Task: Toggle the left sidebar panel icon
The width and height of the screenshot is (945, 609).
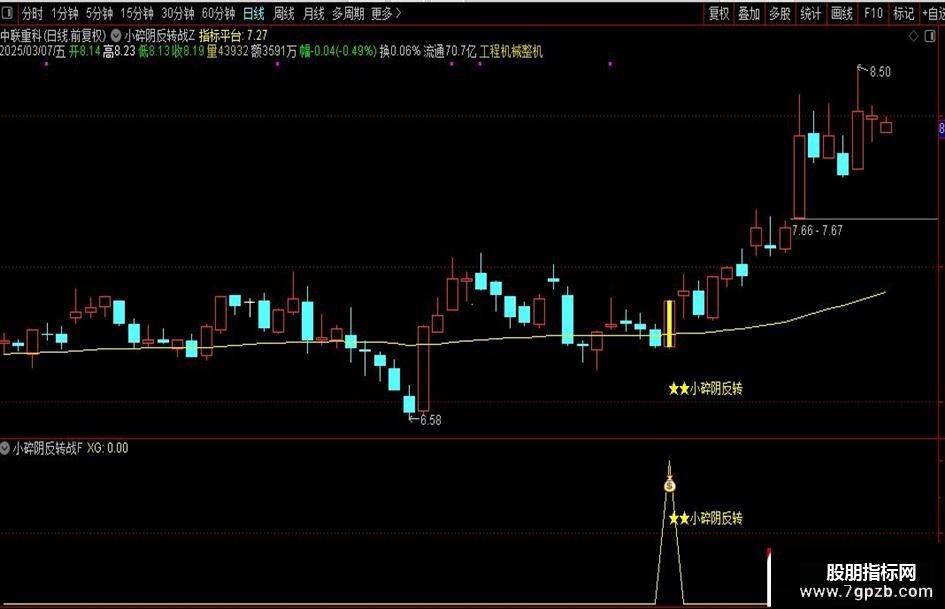Action: (x=8, y=13)
